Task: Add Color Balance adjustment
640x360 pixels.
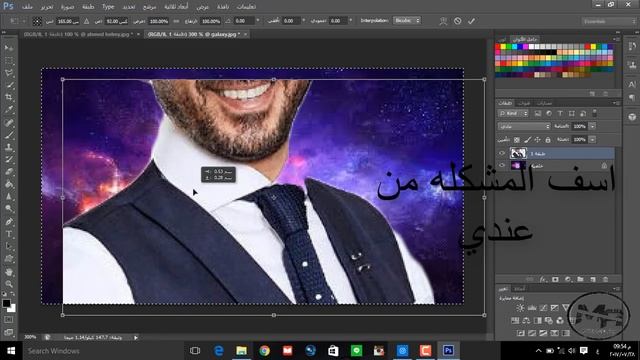Action: point(527,321)
